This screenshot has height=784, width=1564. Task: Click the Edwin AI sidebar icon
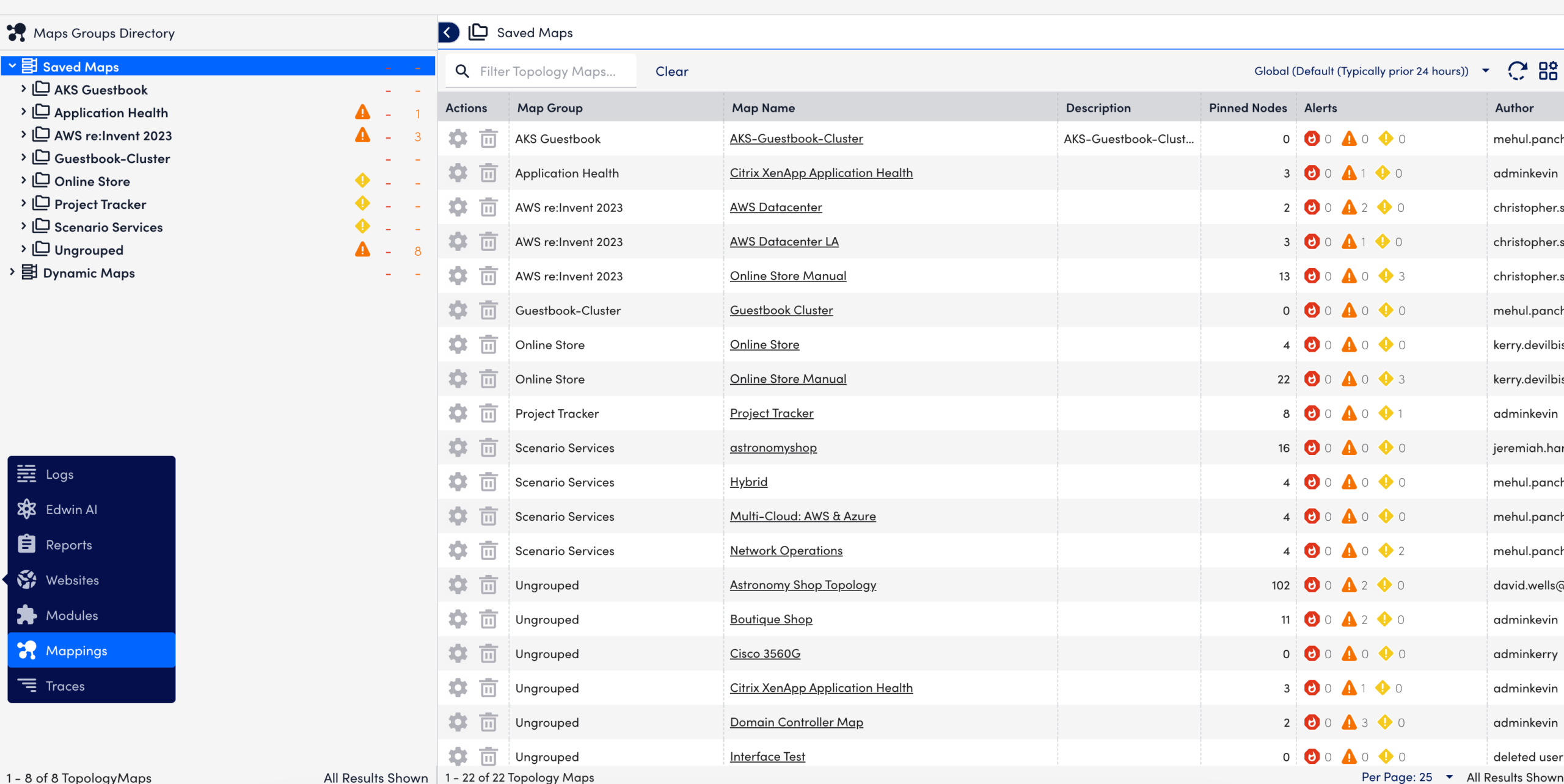[26, 509]
